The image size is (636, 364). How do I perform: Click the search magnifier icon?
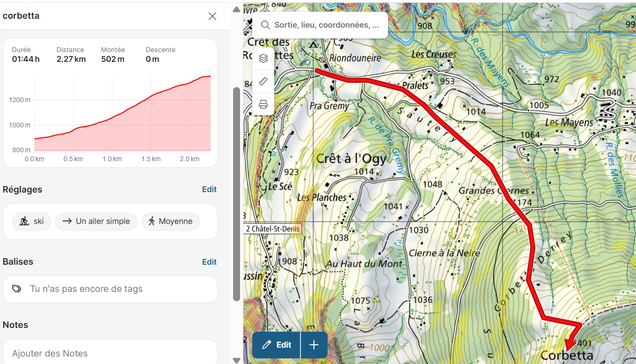click(265, 25)
